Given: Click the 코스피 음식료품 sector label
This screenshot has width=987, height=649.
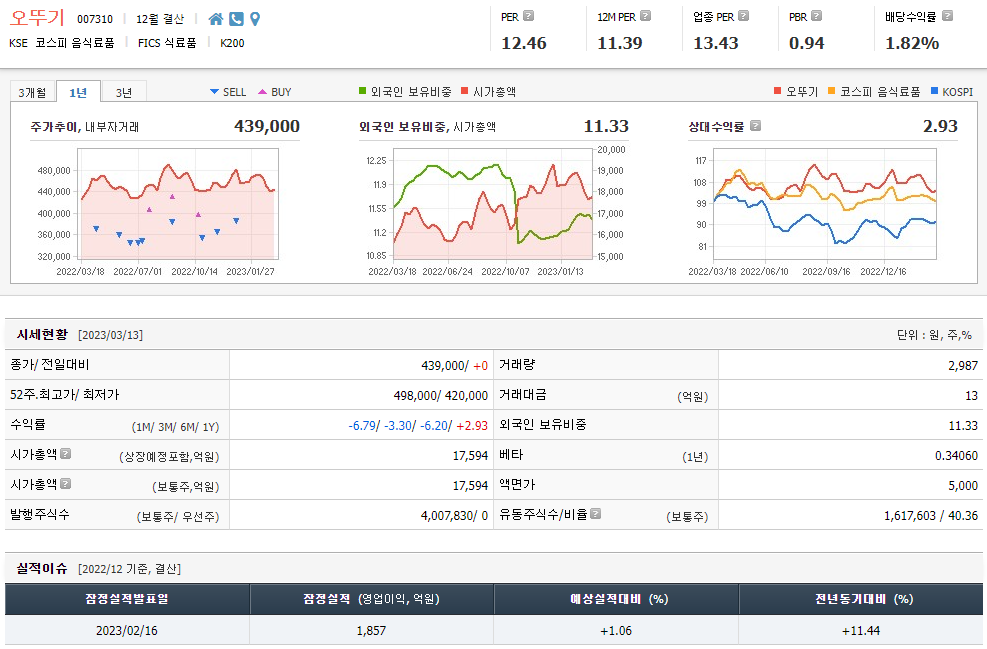Looking at the screenshot, I should [75, 43].
